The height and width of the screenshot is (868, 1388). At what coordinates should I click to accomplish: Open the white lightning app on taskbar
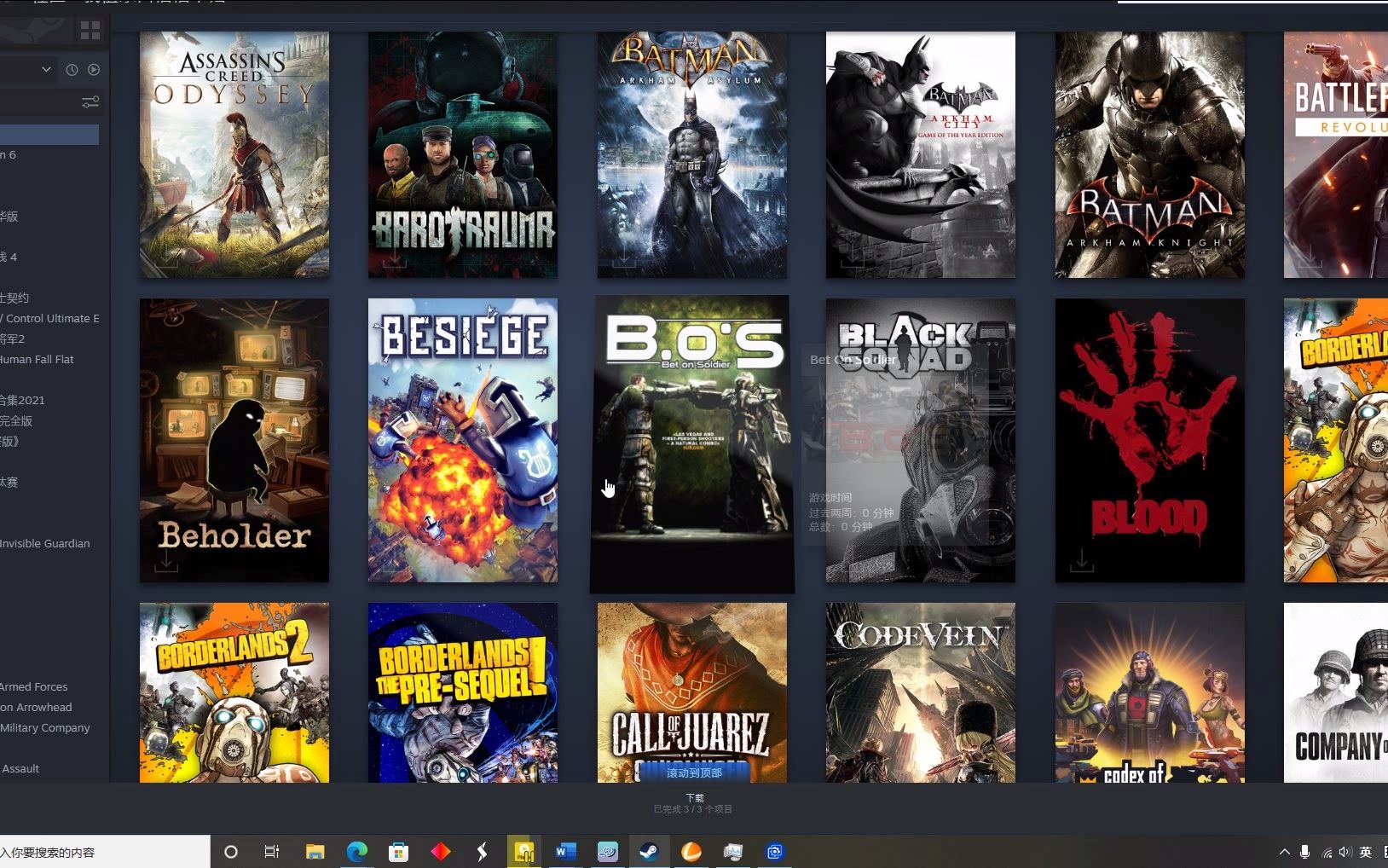point(482,852)
